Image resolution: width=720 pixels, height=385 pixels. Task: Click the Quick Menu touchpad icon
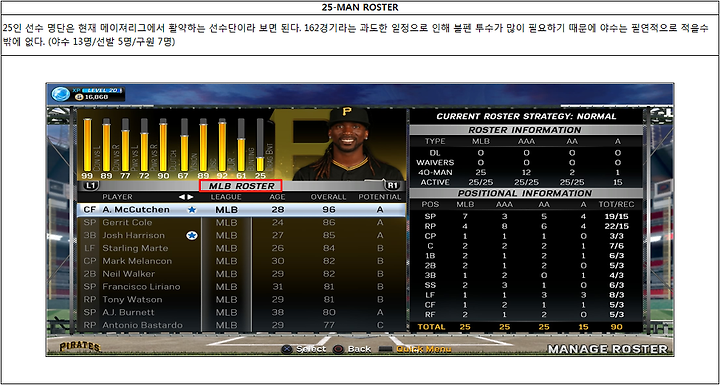386,349
